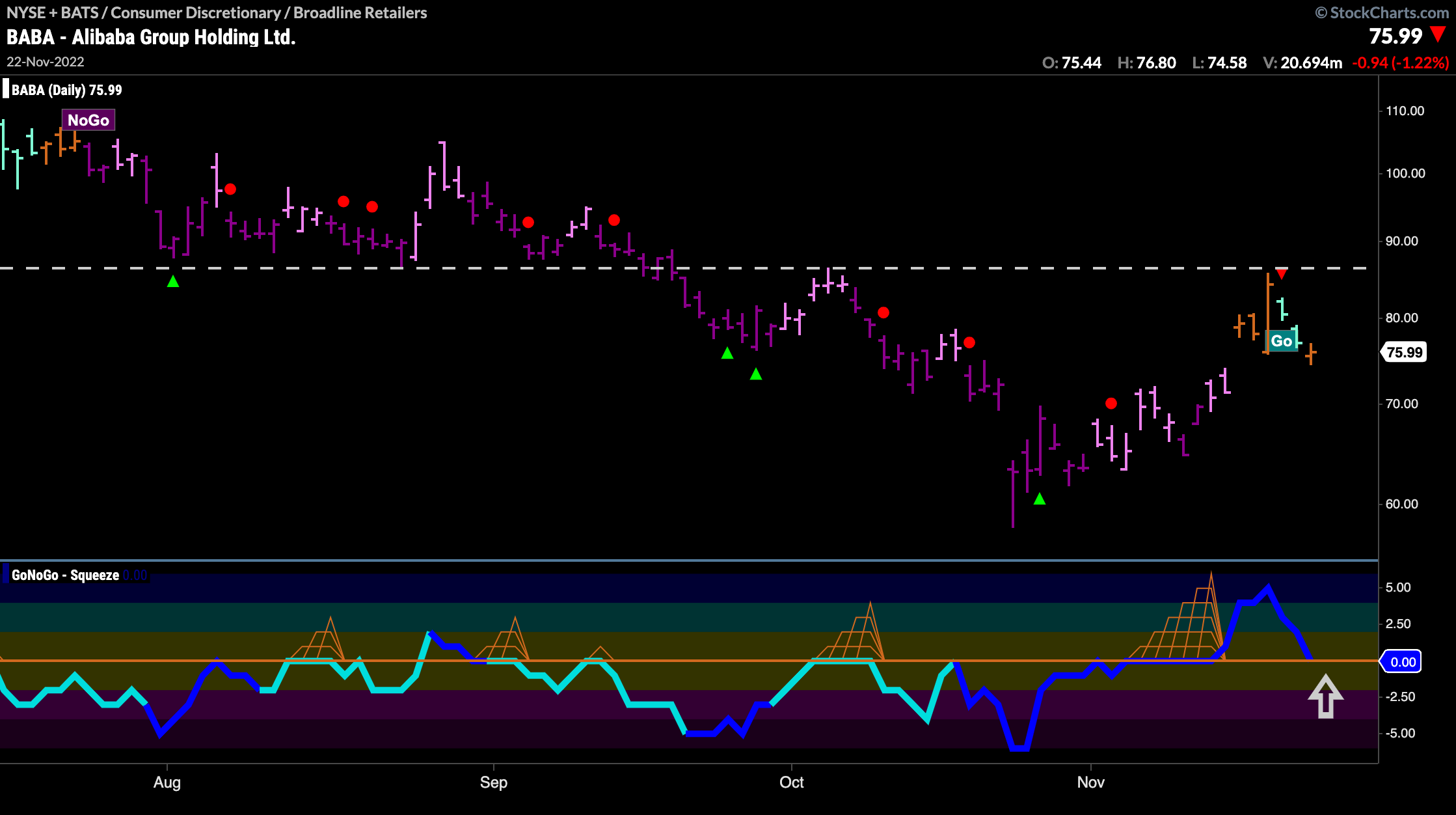Click the red down arrow beside price 75.99
1456x815 pixels.
1438,35
